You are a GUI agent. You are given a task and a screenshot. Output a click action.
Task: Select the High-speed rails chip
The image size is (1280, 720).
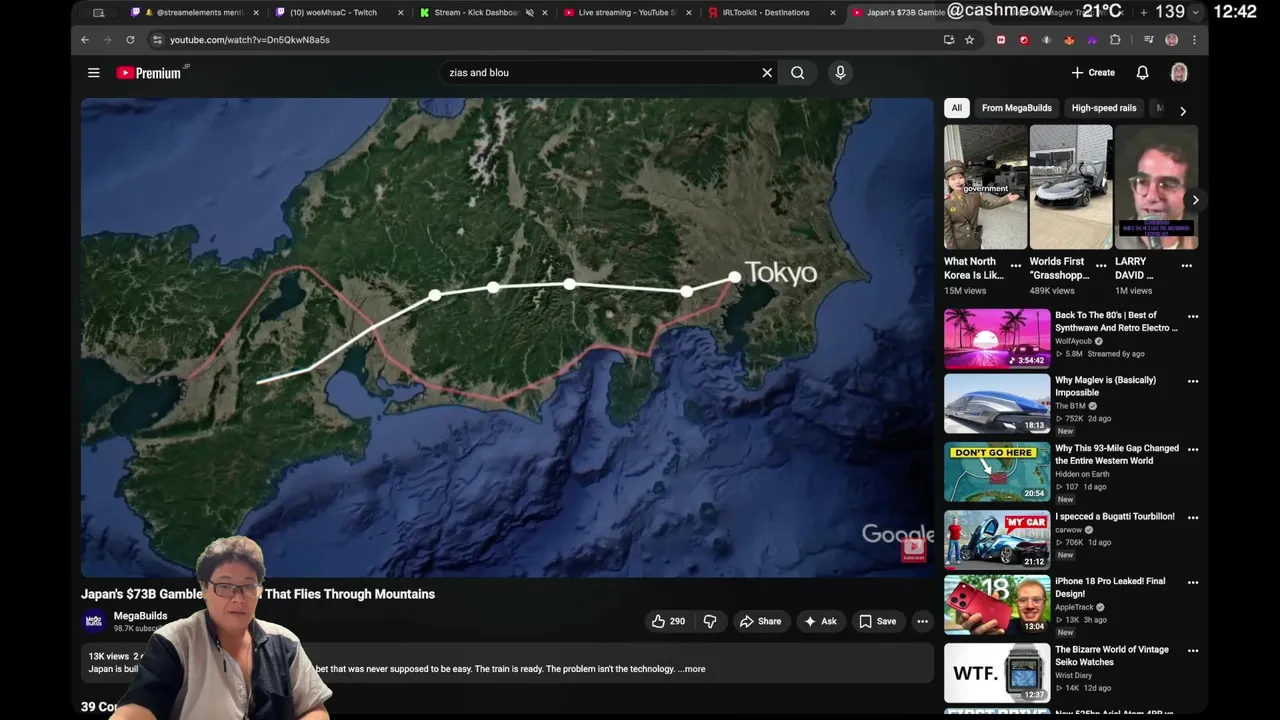pos(1104,108)
